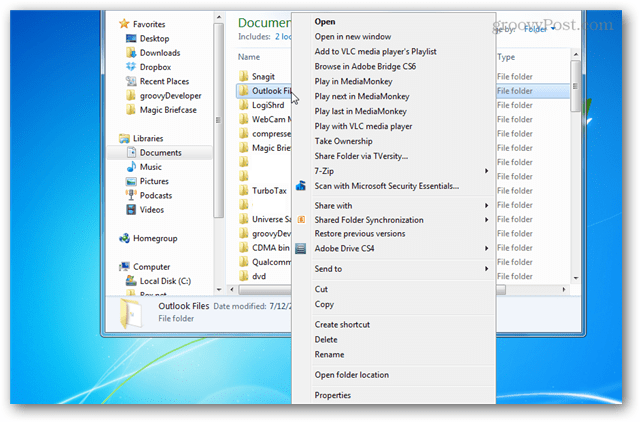640x422 pixels.
Task: Click Adobe Drive CS4 menu icon
Action: coord(301,248)
